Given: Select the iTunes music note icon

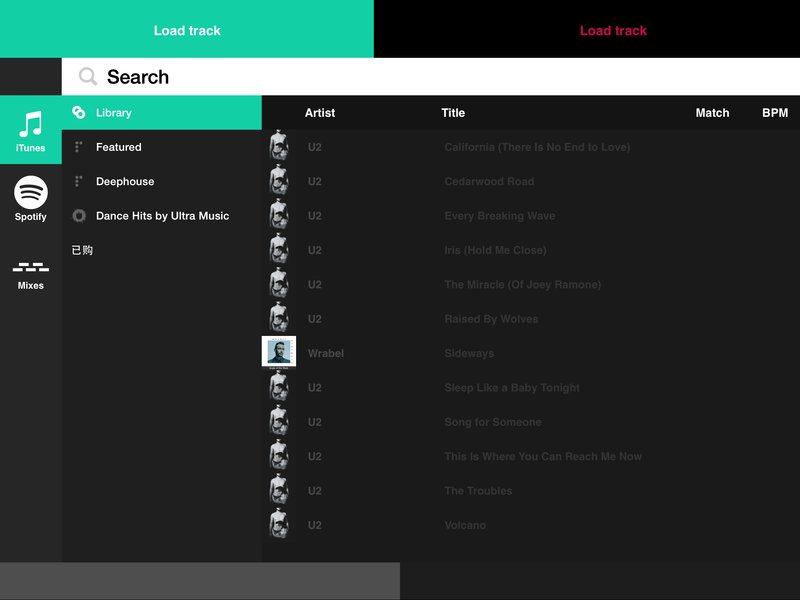Looking at the screenshot, I should pyautogui.click(x=31, y=124).
